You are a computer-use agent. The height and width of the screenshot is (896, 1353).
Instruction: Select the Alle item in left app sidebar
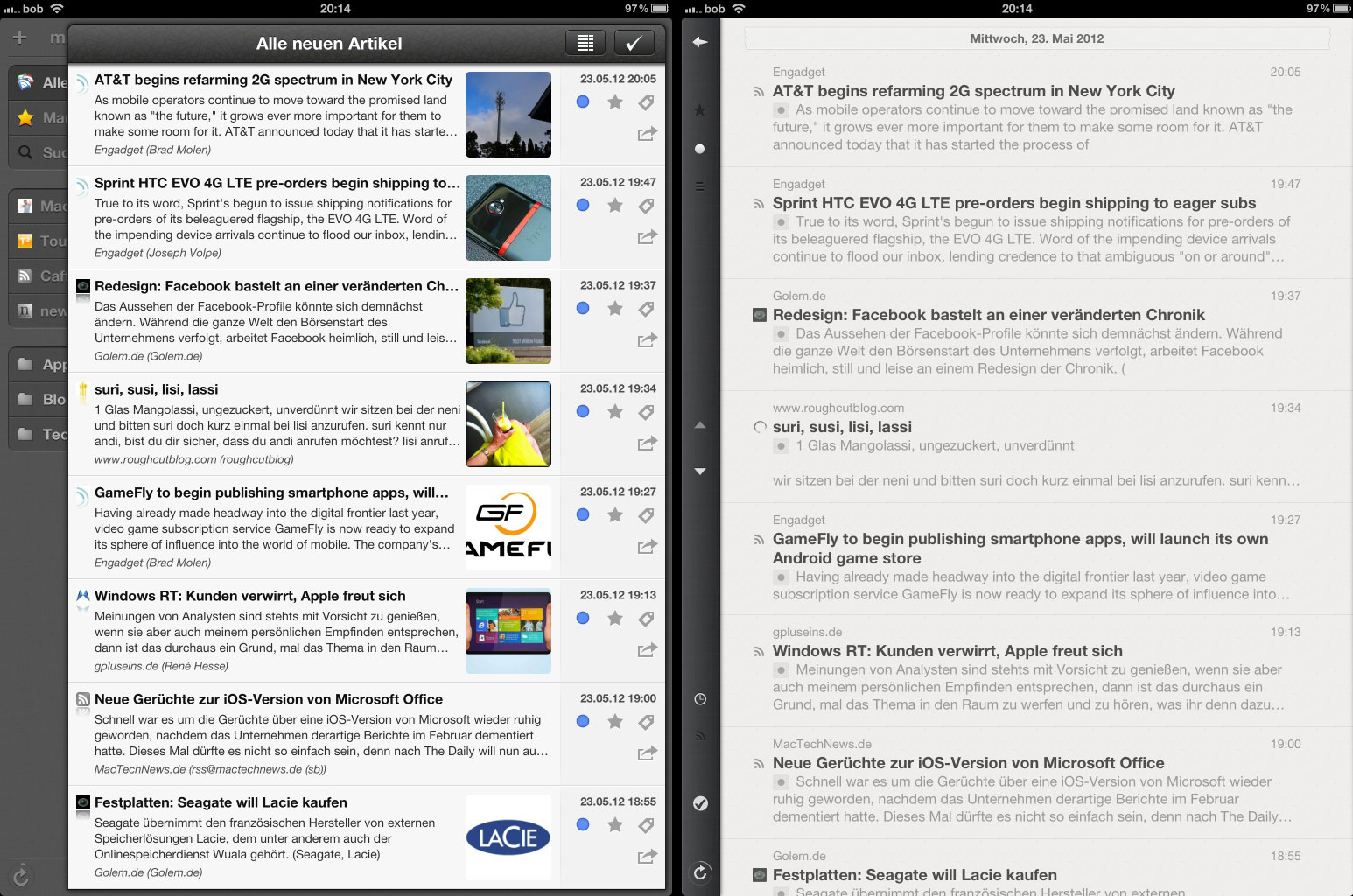39,82
